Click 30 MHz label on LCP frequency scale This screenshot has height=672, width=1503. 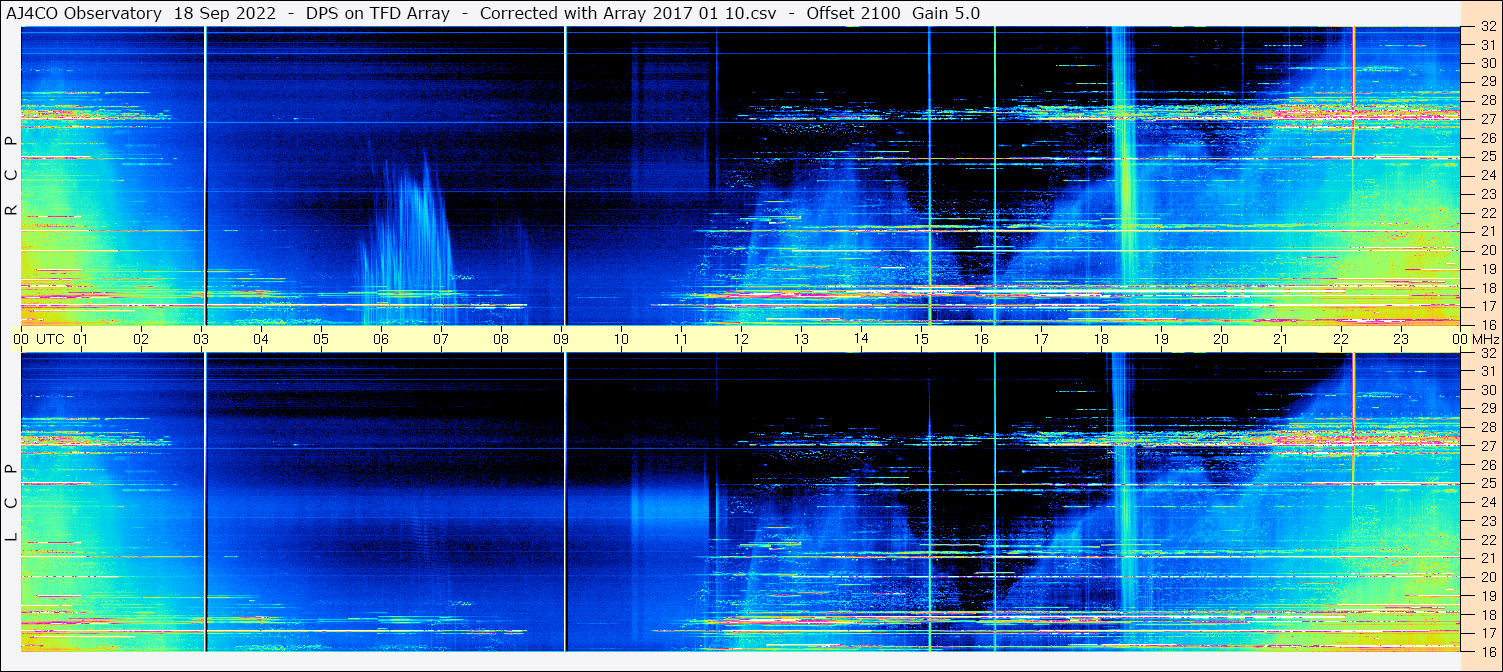click(x=1487, y=390)
